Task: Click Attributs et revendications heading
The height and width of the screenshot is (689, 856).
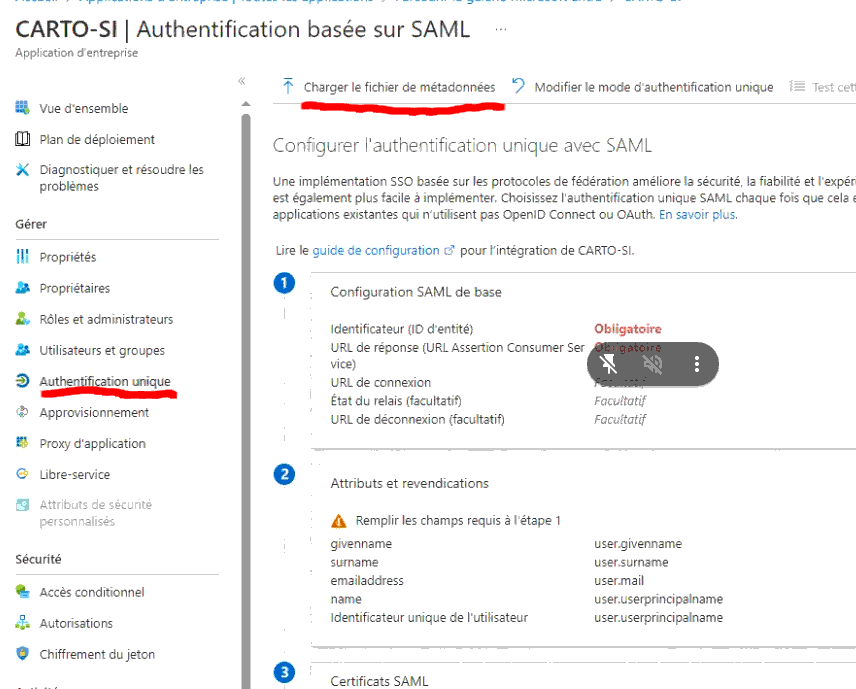Action: (x=409, y=483)
